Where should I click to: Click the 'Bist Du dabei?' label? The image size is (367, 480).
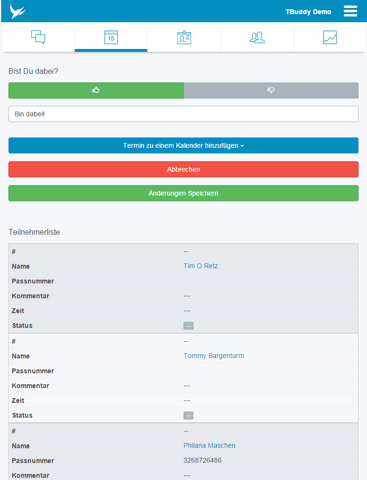click(33, 71)
